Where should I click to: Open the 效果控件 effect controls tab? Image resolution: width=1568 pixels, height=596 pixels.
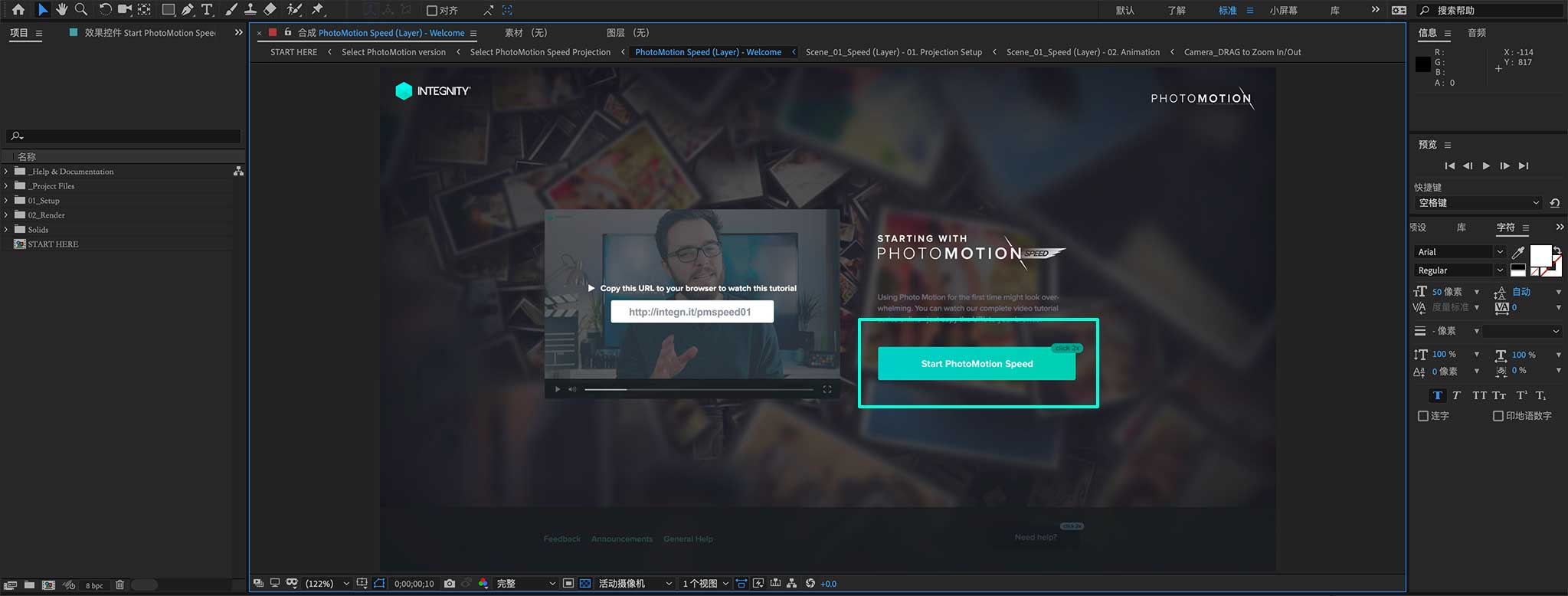point(149,33)
